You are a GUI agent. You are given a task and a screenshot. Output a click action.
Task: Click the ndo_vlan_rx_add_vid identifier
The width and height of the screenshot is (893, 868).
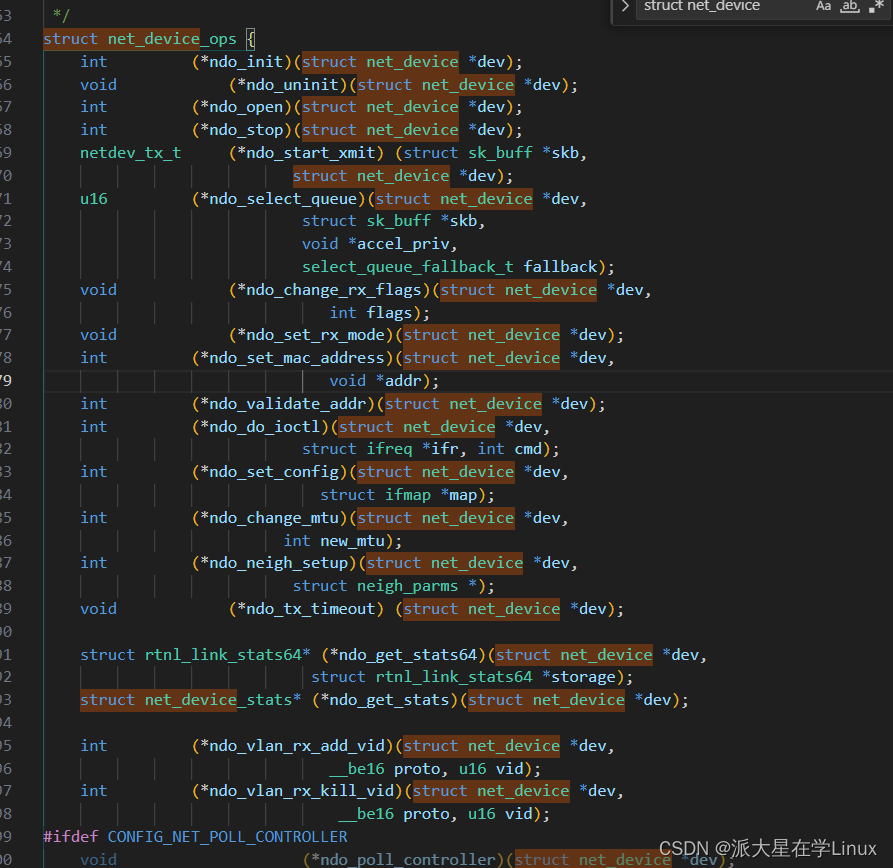[285, 745]
